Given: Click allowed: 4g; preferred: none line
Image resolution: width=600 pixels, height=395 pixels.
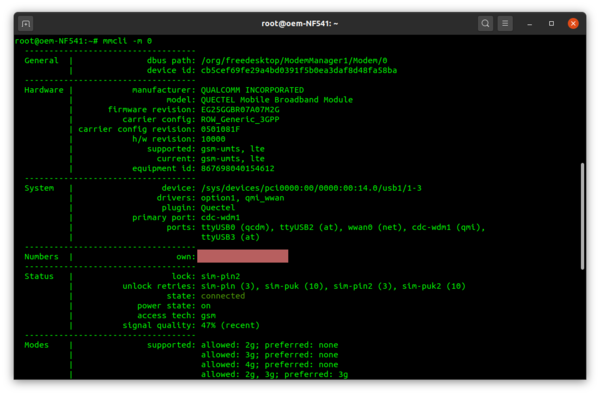Looking at the screenshot, I should click(269, 365).
